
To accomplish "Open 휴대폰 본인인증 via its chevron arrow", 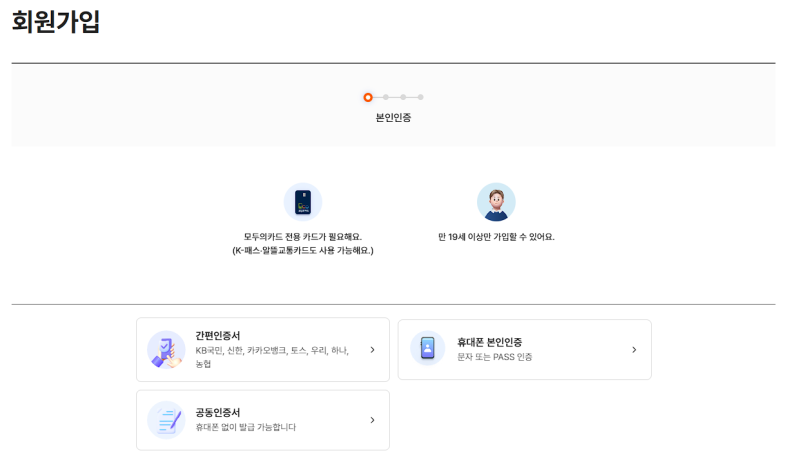I will tap(634, 350).
